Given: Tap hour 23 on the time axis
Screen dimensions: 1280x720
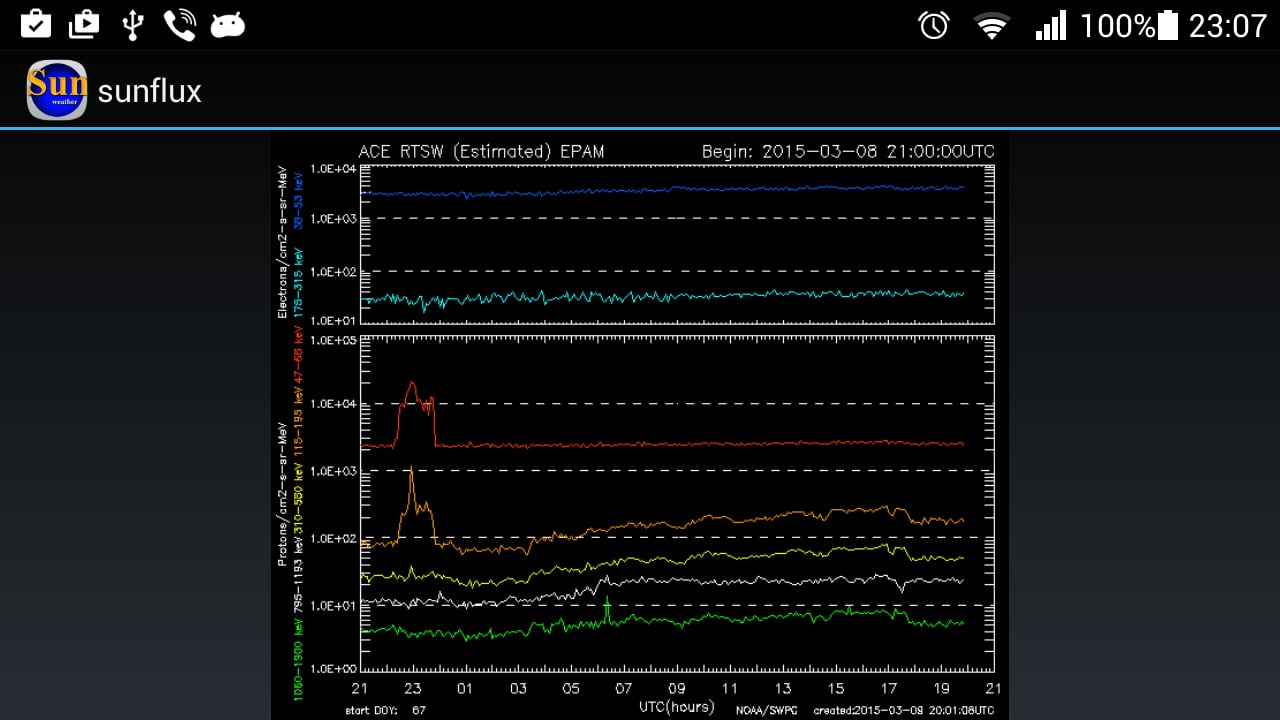Looking at the screenshot, I should pyautogui.click(x=412, y=688).
